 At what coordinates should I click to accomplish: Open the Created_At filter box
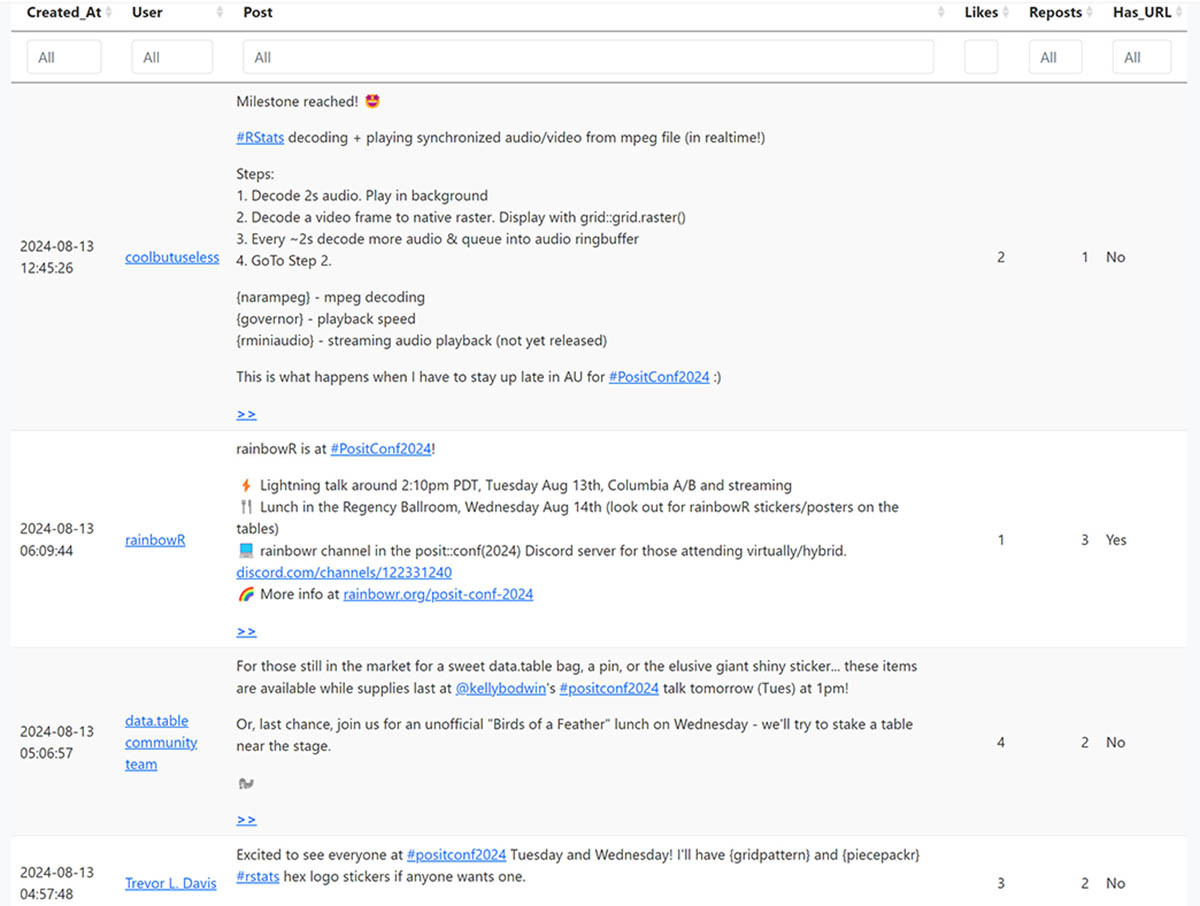64,57
